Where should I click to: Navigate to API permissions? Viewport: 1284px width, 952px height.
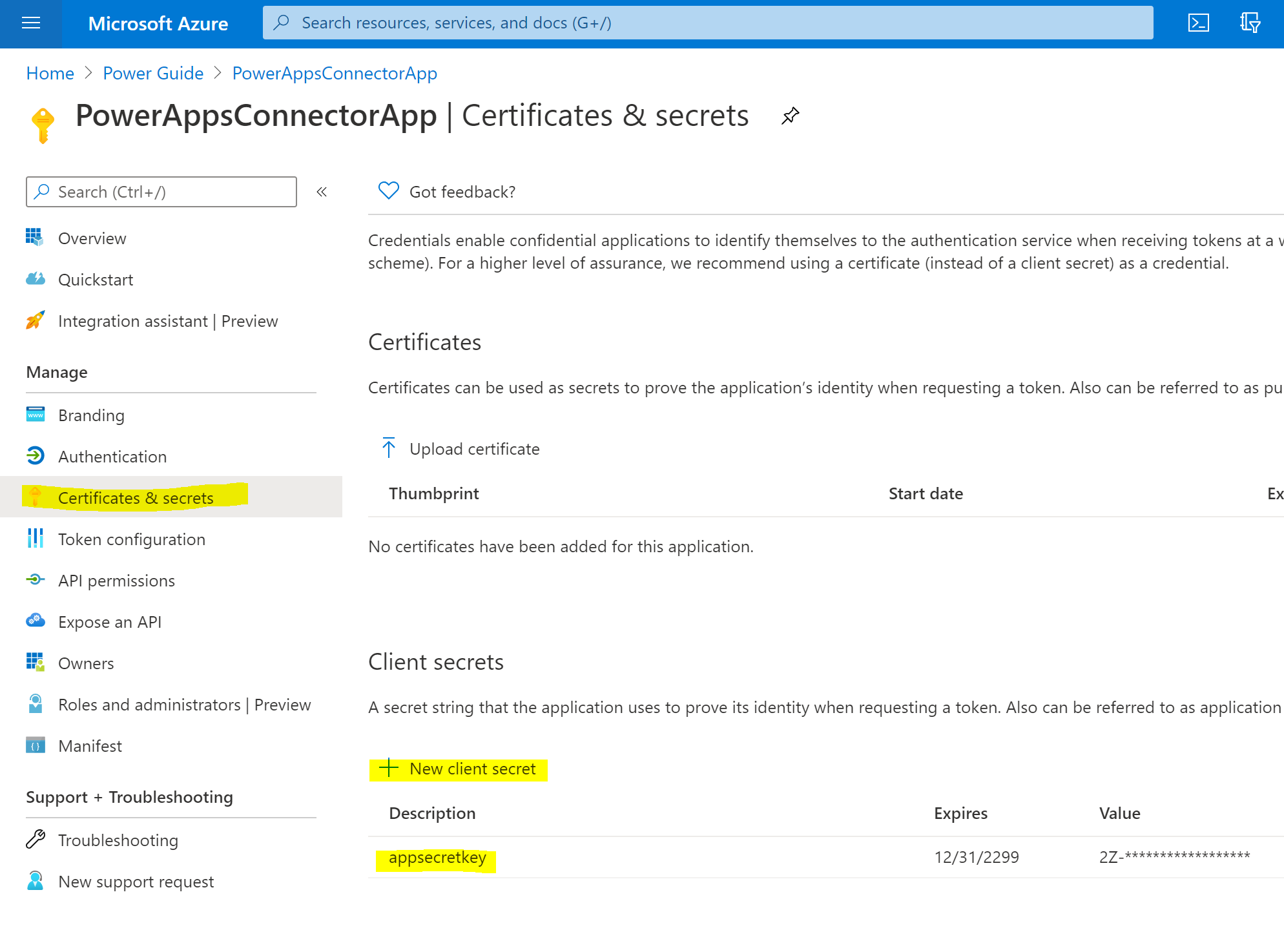(x=116, y=581)
